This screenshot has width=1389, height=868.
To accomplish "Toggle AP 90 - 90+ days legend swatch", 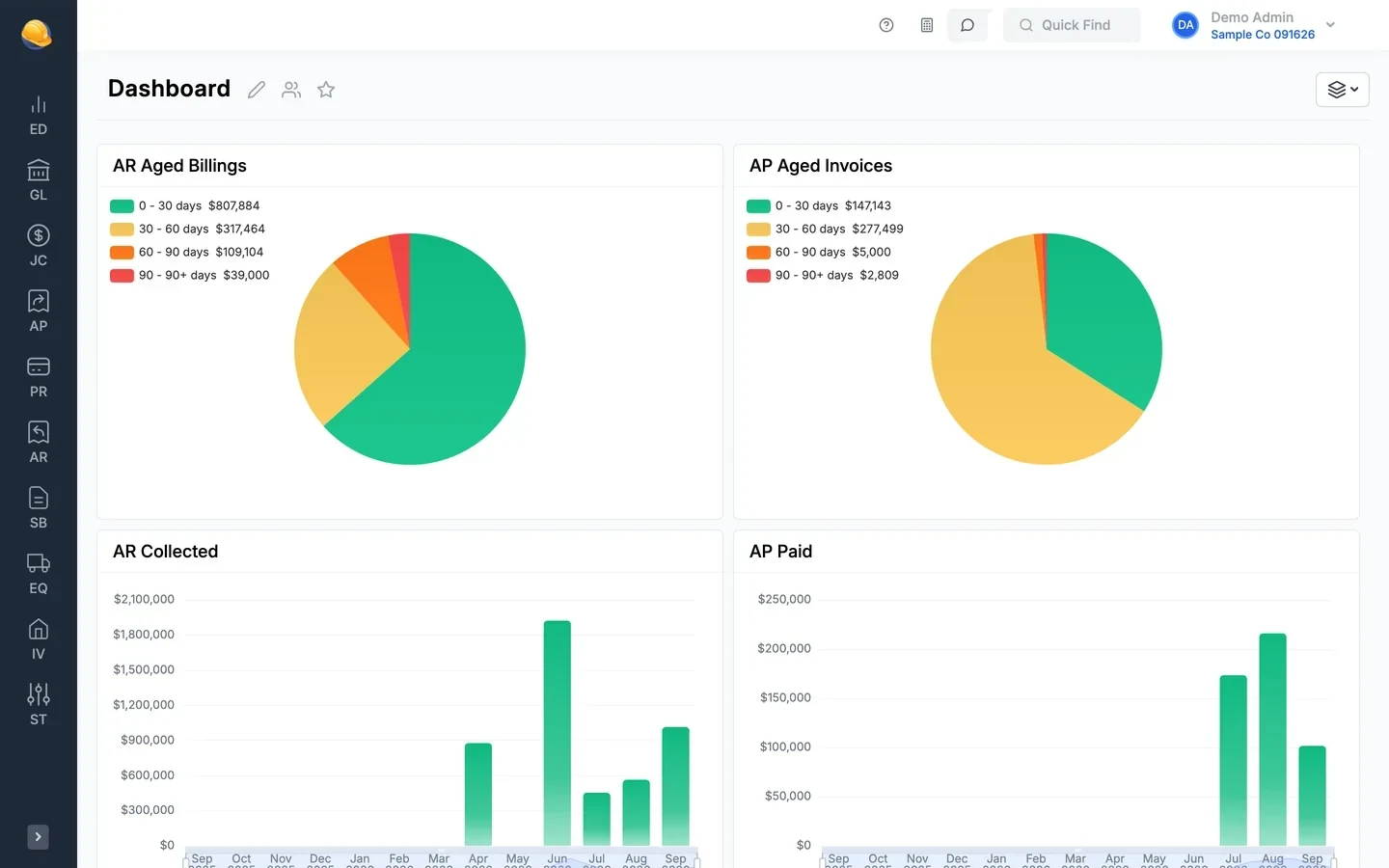I will pyautogui.click(x=758, y=275).
